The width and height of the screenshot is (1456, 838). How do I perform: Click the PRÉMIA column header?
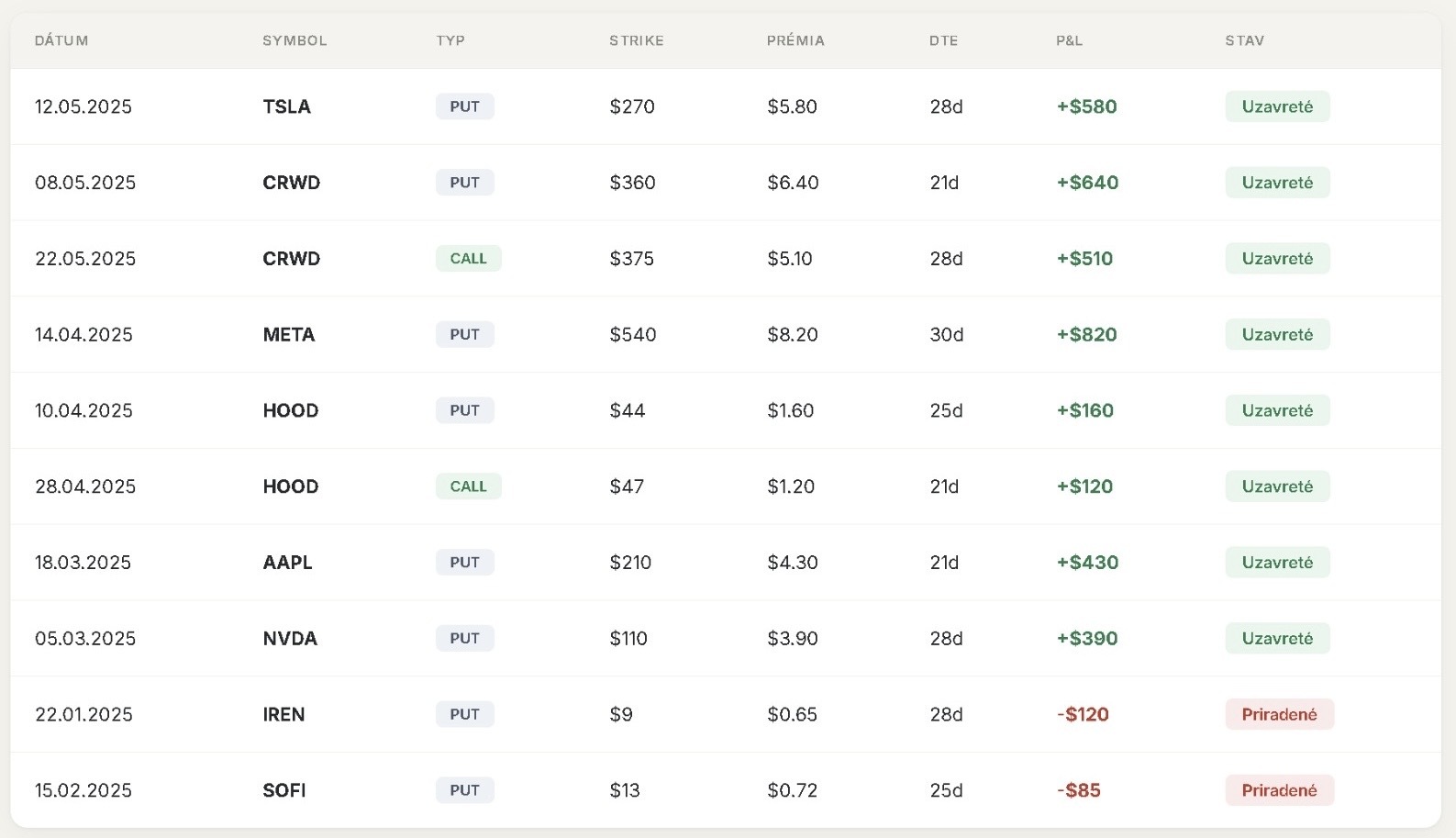[x=796, y=40]
